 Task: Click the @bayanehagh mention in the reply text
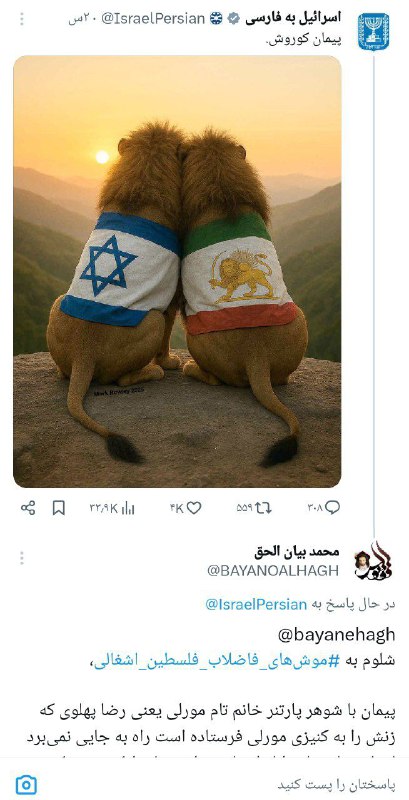tap(337, 635)
